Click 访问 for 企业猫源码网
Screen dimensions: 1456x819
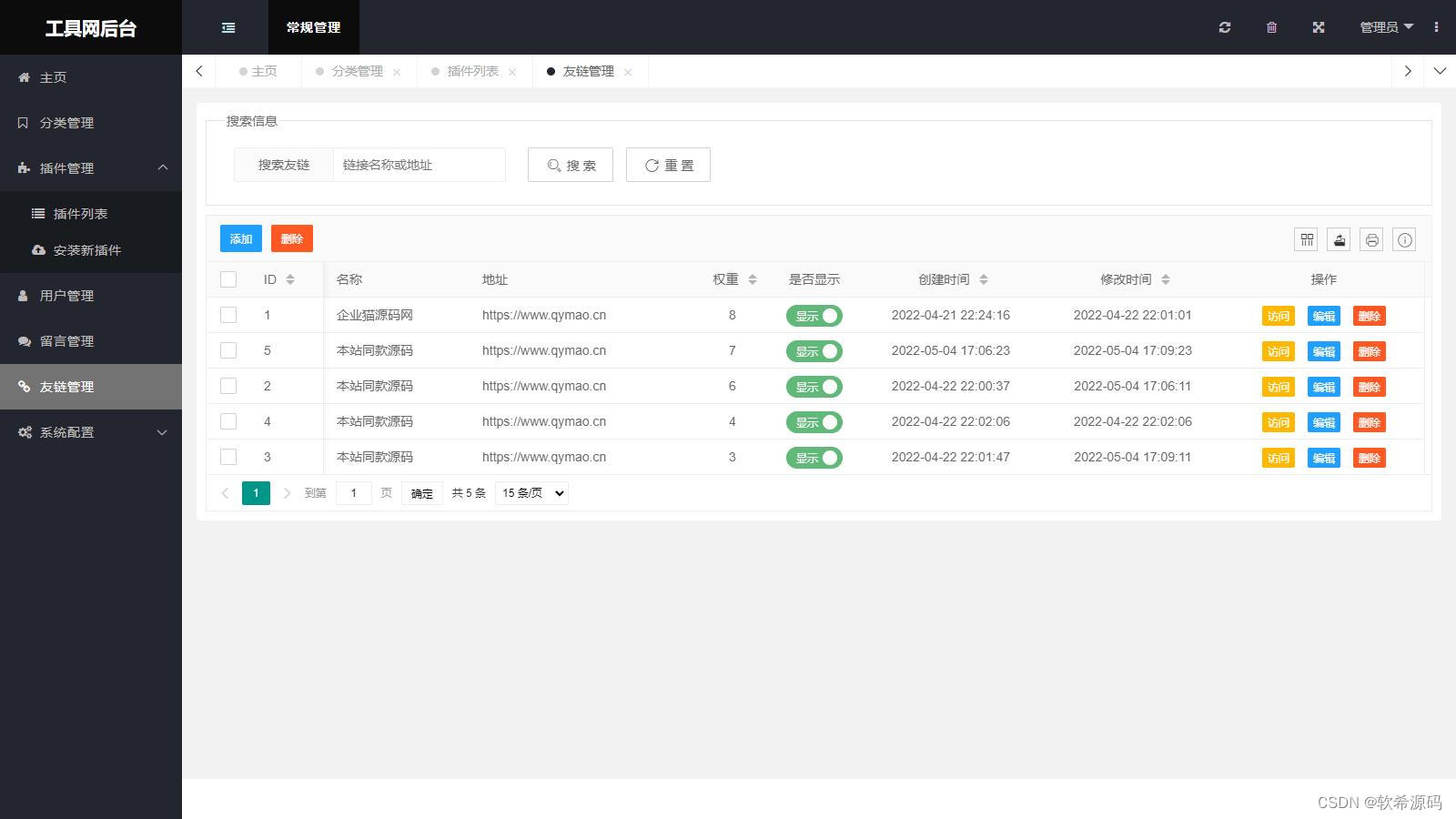point(1279,316)
